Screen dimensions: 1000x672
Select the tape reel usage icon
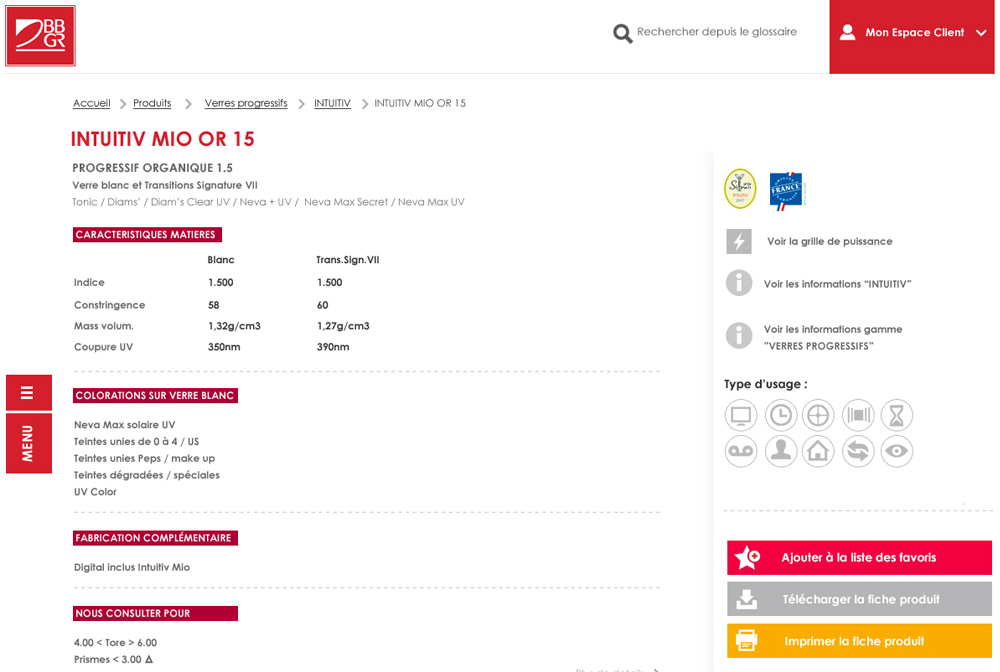[x=741, y=451]
